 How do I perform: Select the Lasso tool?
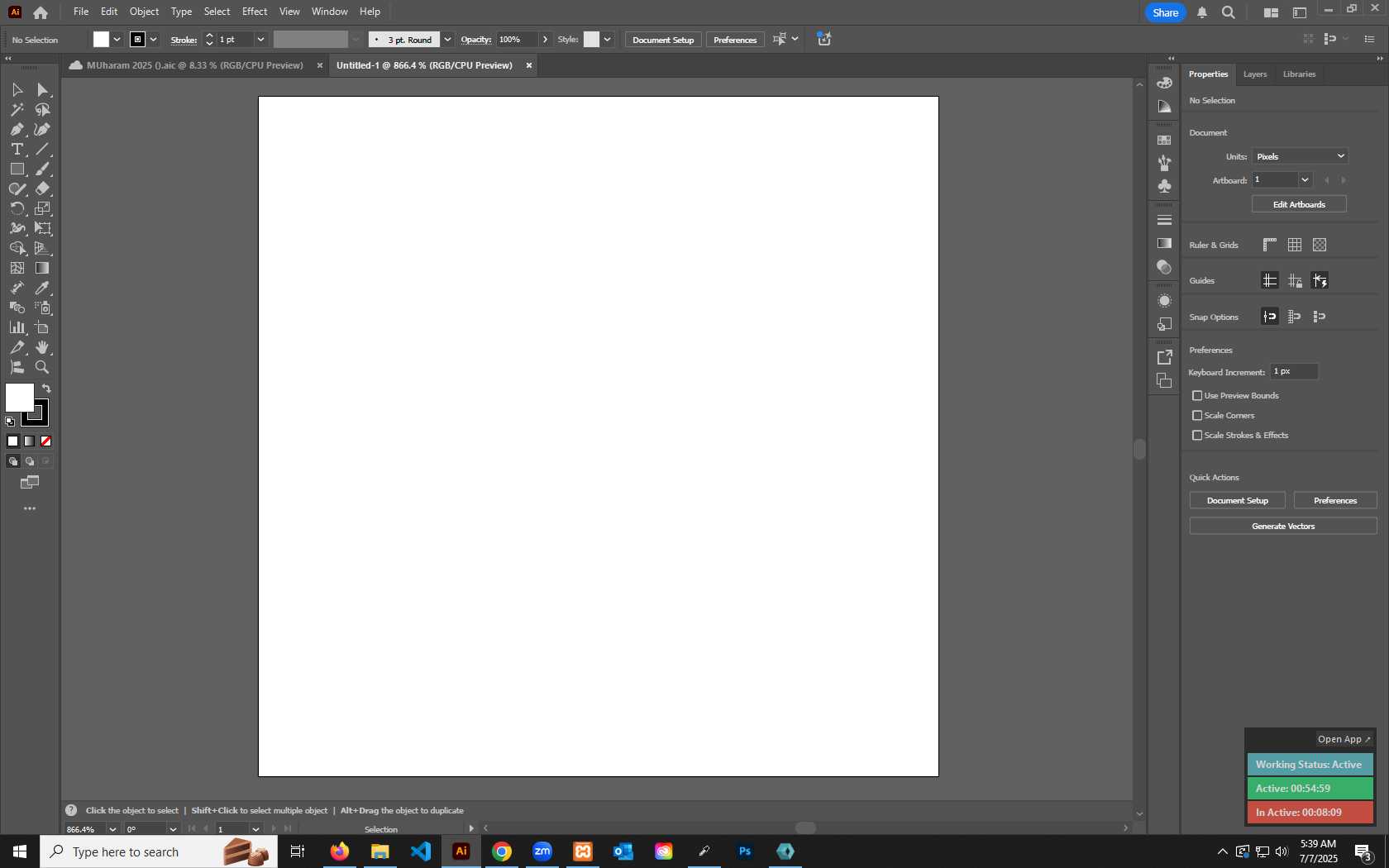(x=43, y=109)
